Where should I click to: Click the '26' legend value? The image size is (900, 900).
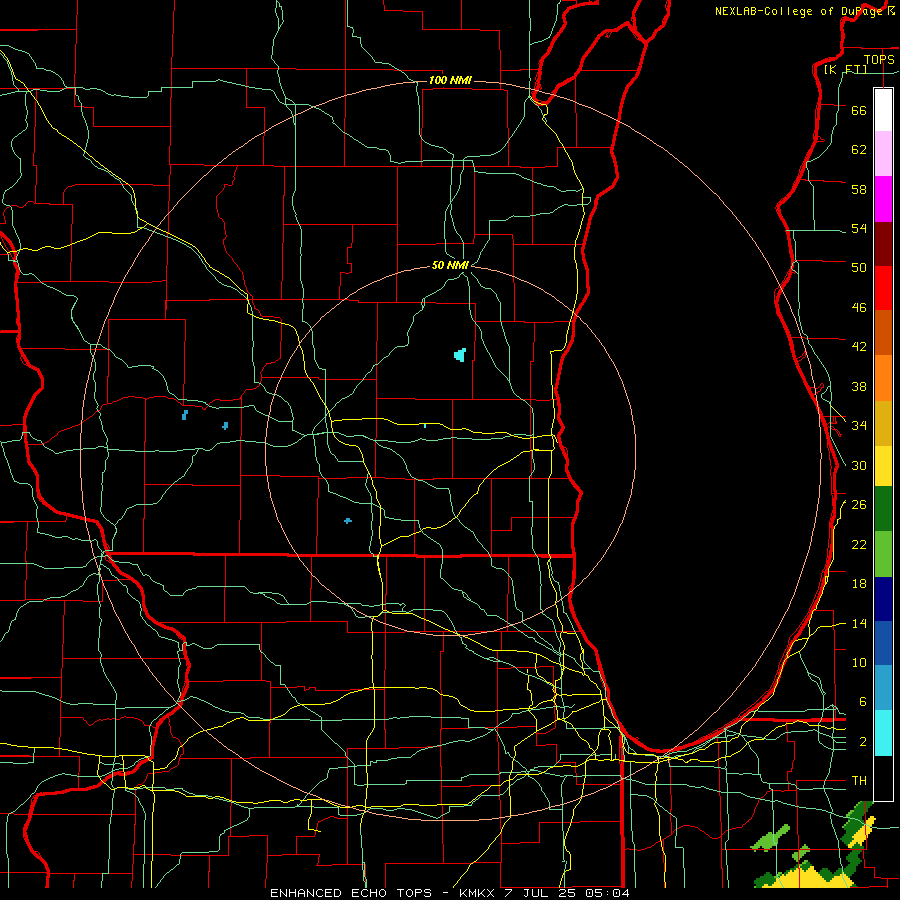coord(859,505)
